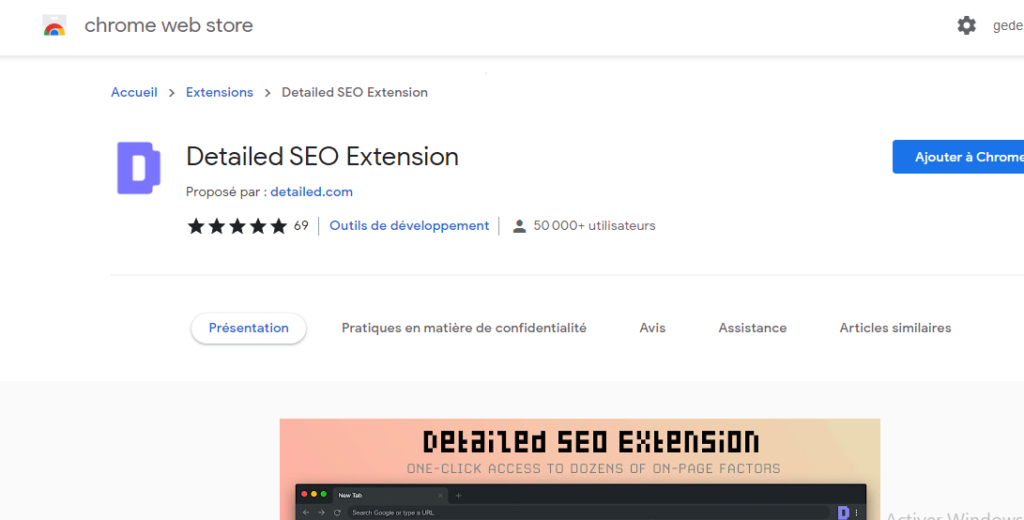The width and height of the screenshot is (1024, 520).
Task: Open the Assistance tab
Action: coord(752,328)
